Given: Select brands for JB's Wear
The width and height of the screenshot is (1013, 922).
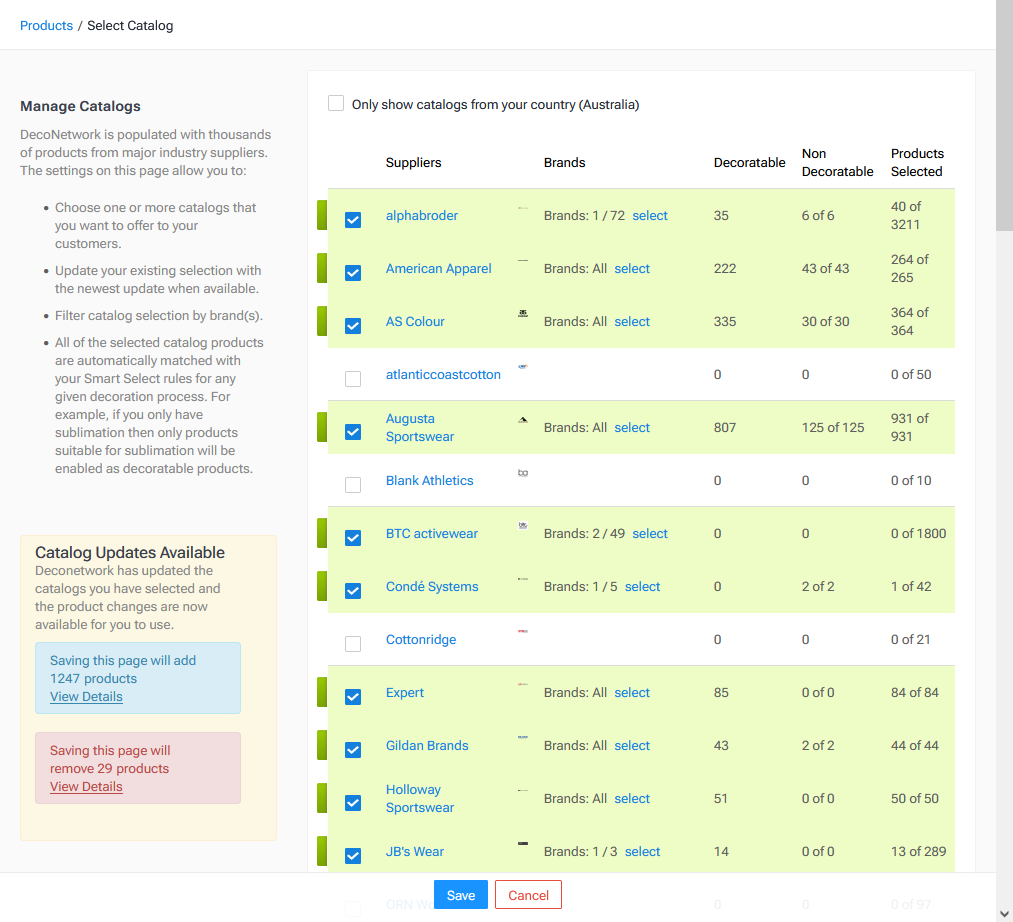Looking at the screenshot, I should click(x=642, y=852).
